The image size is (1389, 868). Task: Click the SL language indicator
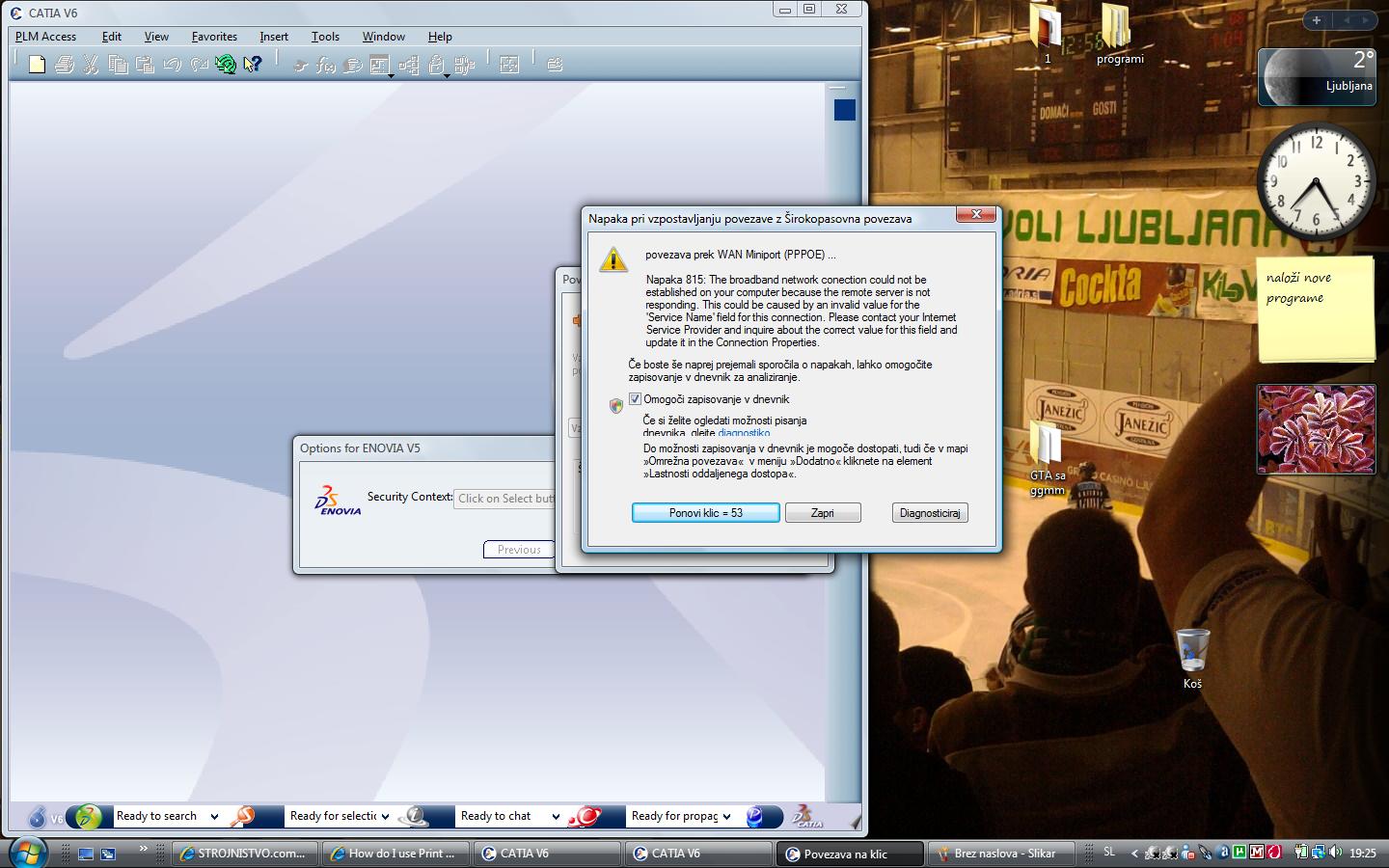(1109, 853)
